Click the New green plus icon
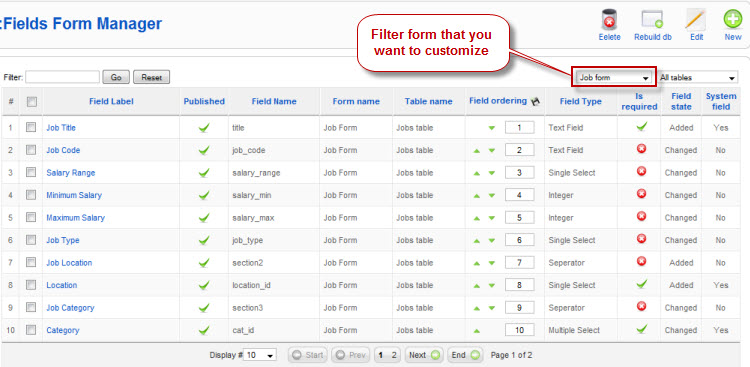Screen dimensions: 750x367 pos(732,20)
